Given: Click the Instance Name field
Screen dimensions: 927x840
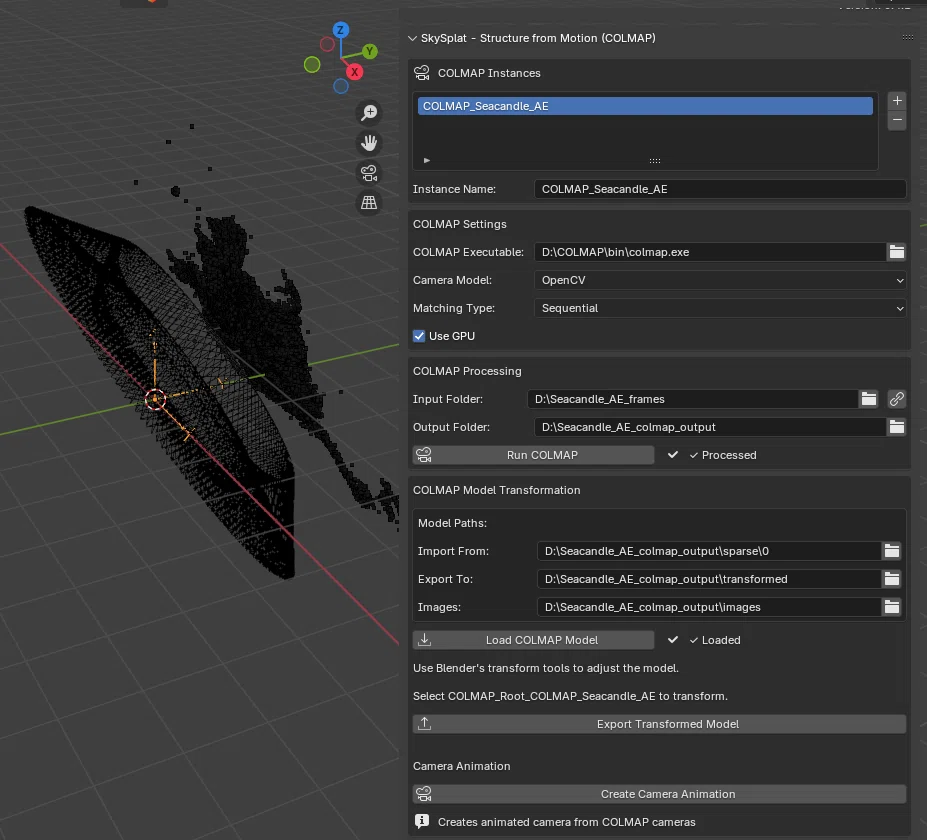Looking at the screenshot, I should pyautogui.click(x=720, y=189).
